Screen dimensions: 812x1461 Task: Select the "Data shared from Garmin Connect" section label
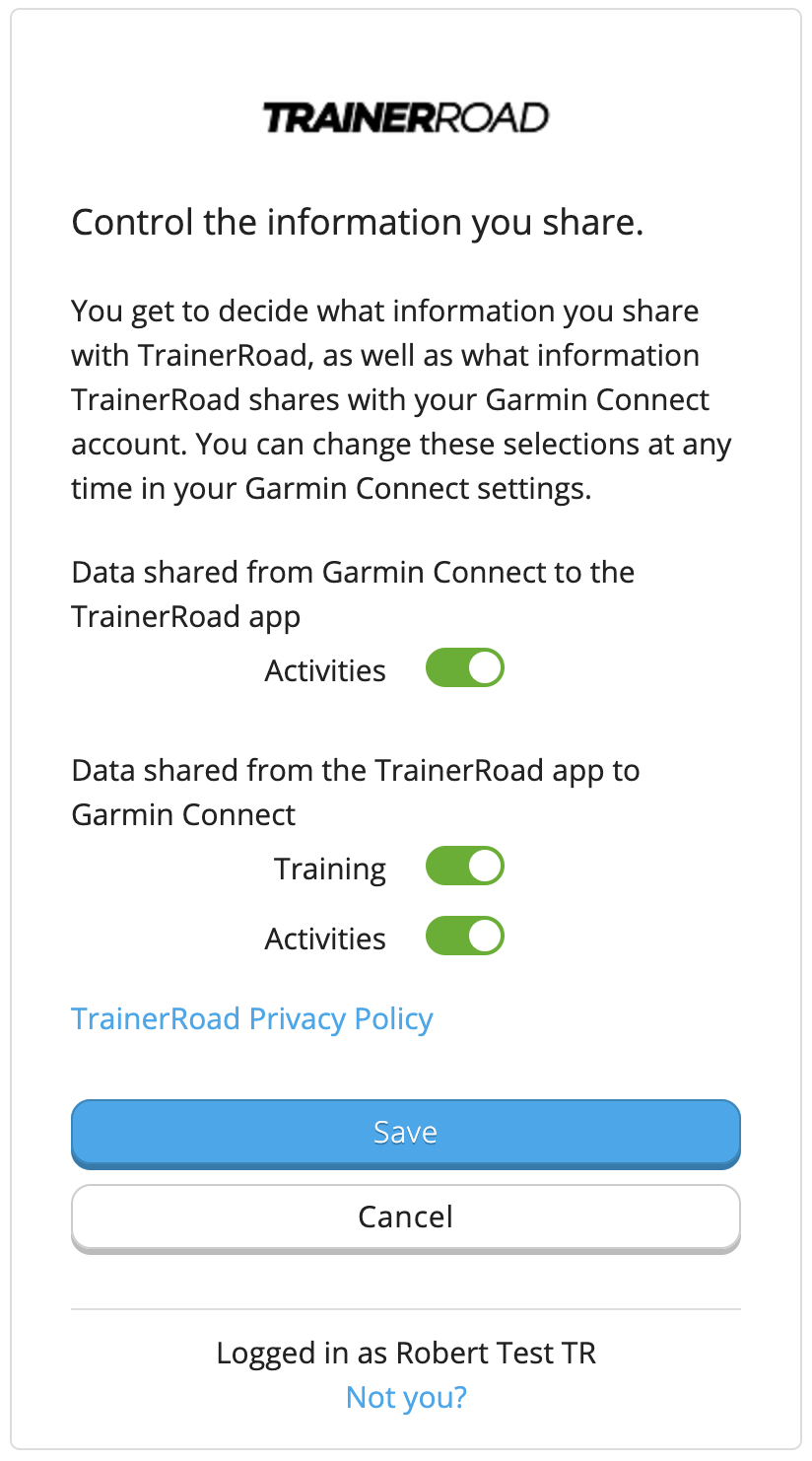[353, 573]
